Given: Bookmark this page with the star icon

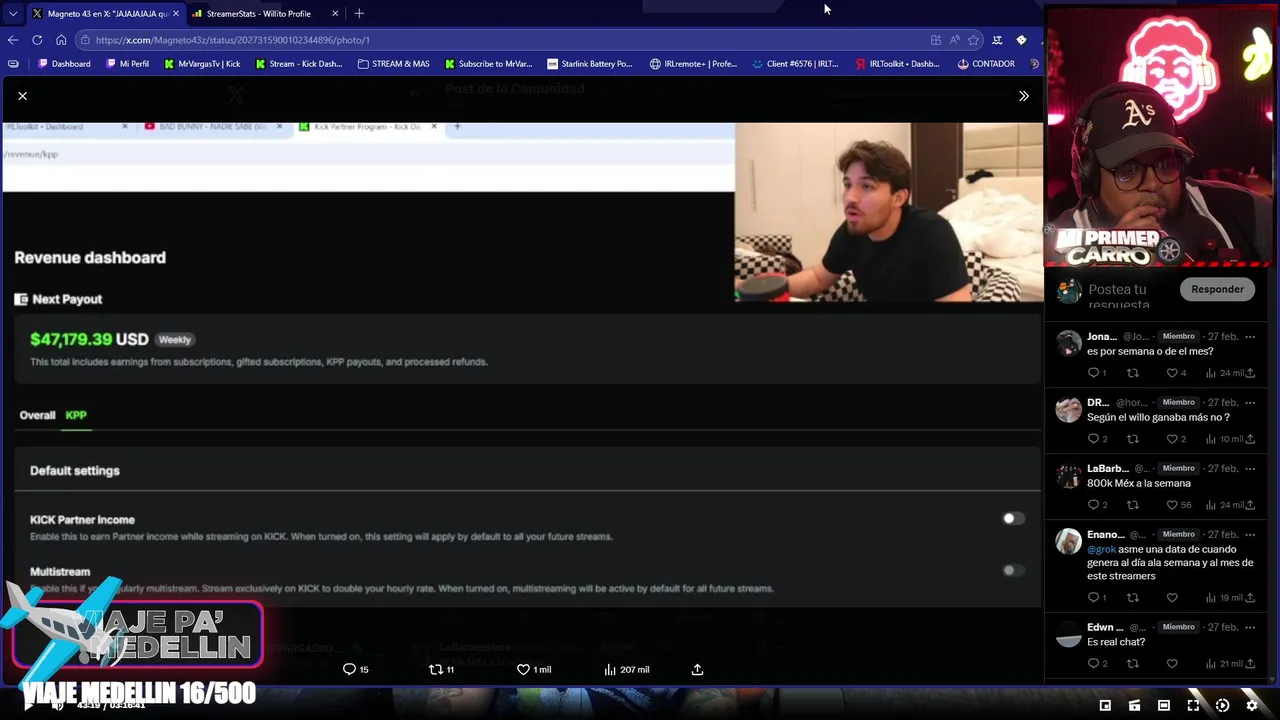Looking at the screenshot, I should coord(973,40).
